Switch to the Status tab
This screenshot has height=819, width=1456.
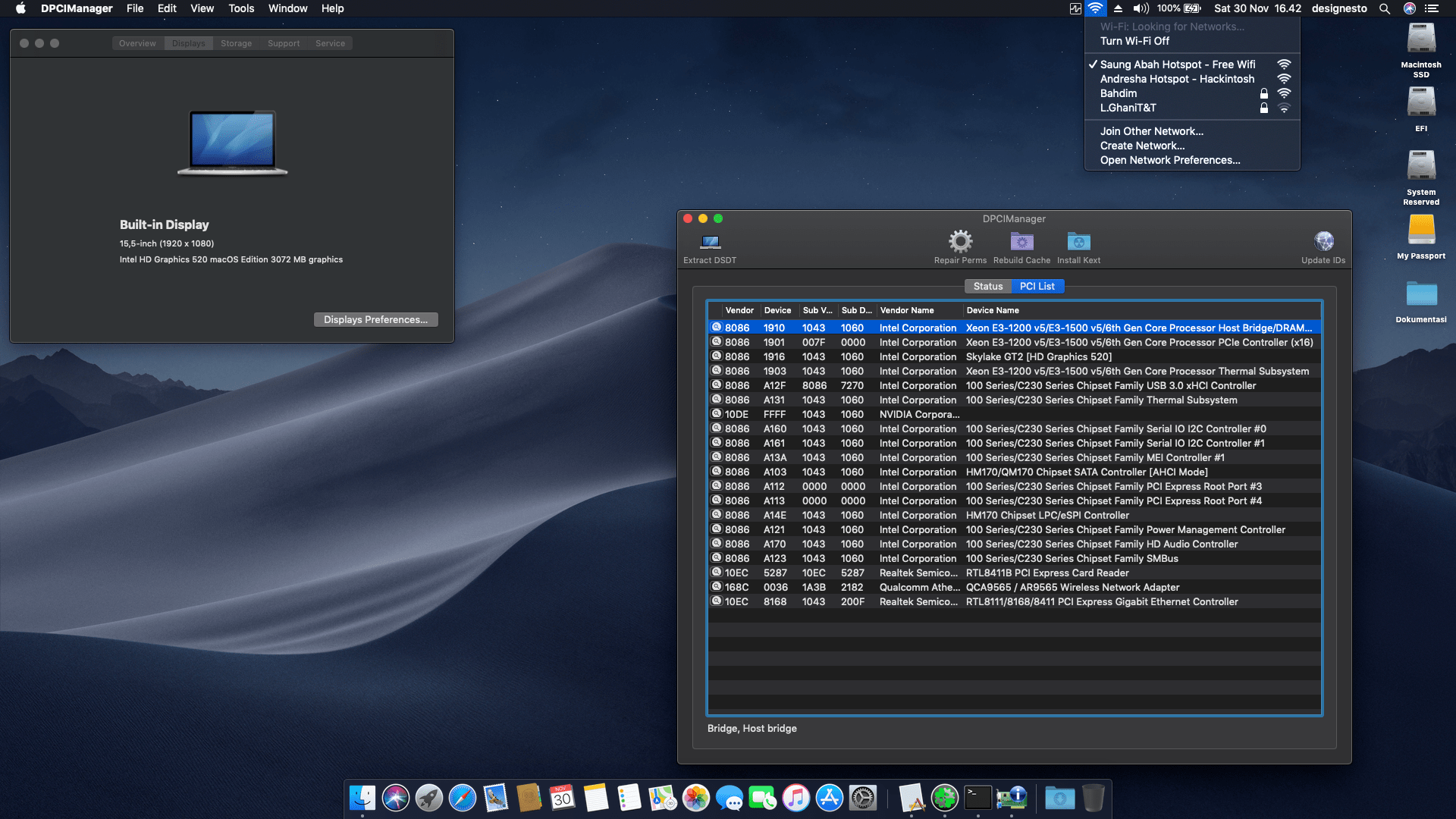tap(987, 286)
